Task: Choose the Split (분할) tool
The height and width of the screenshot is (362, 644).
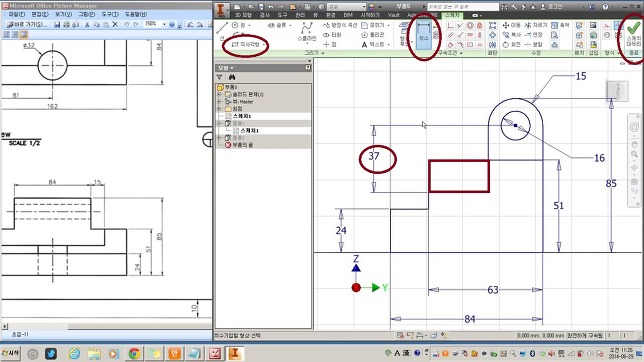Action: [534, 44]
